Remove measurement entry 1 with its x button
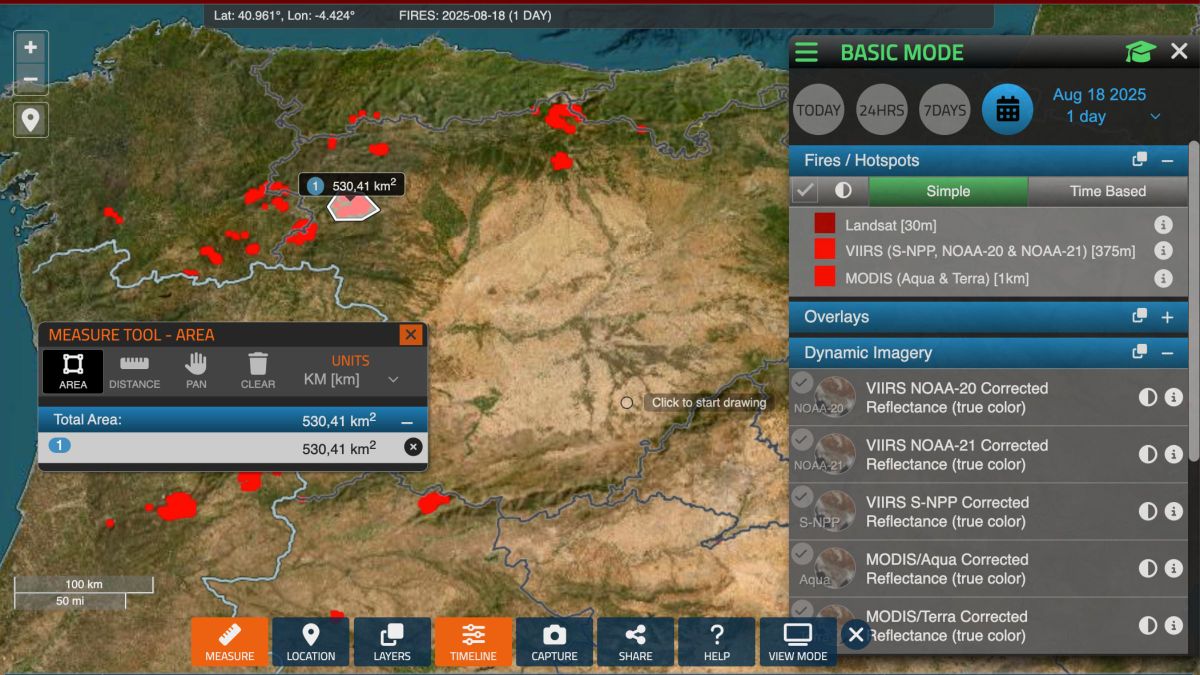1200x675 pixels. [x=412, y=446]
